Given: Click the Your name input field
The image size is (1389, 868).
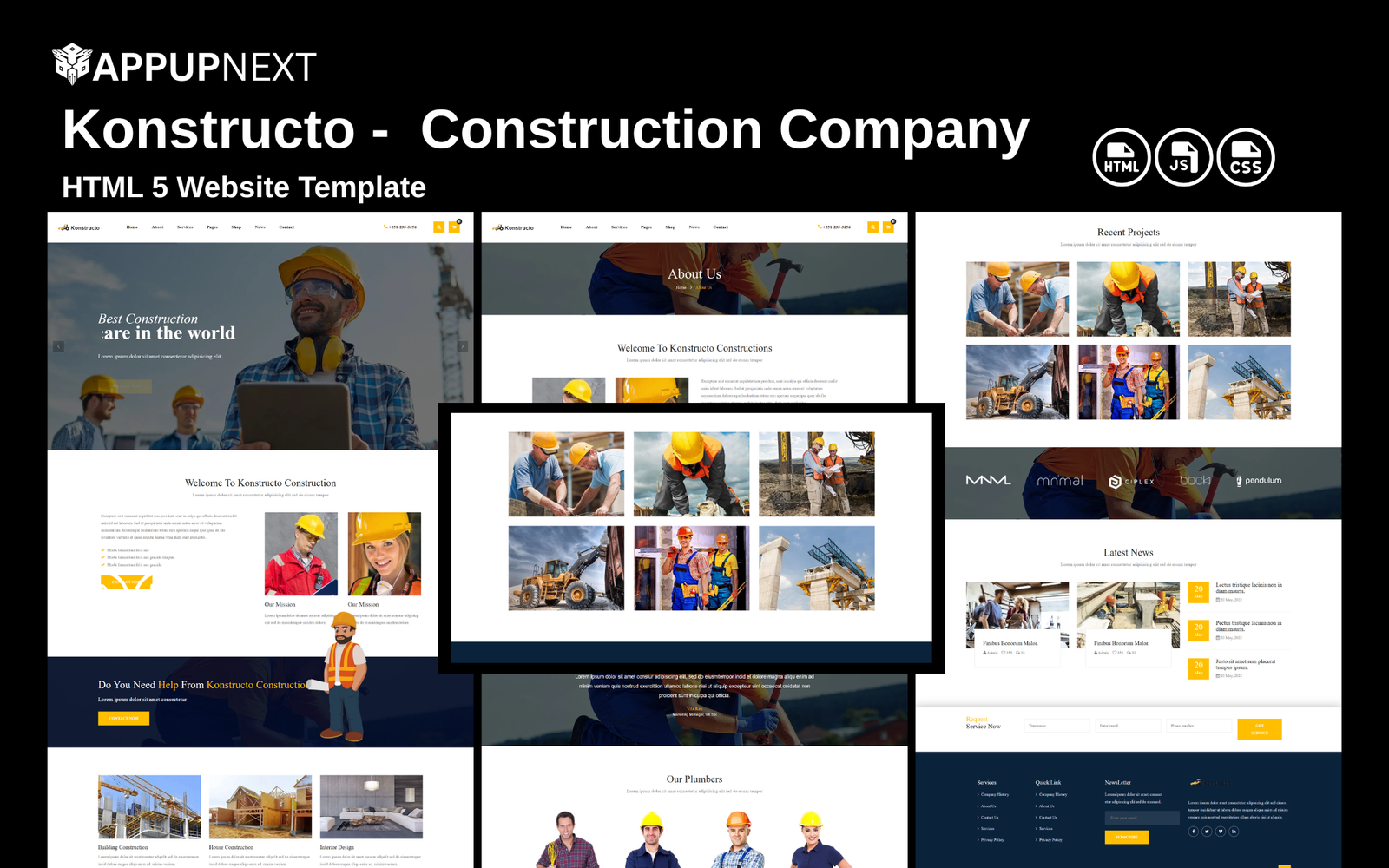Looking at the screenshot, I should click(1057, 726).
